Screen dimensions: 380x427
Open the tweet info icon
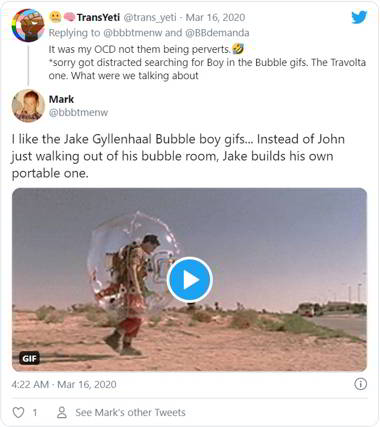(360, 384)
